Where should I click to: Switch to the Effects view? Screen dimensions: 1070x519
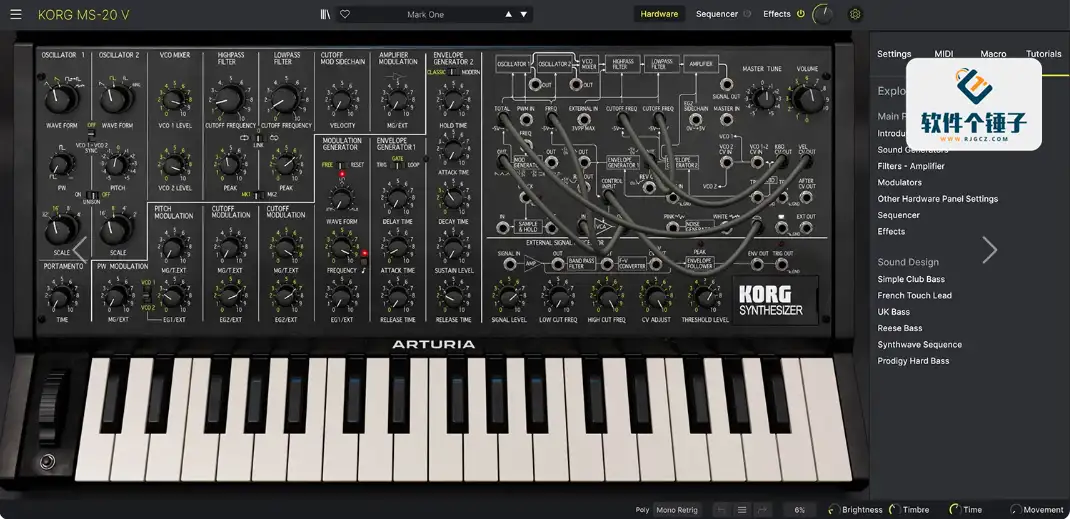click(x=777, y=14)
